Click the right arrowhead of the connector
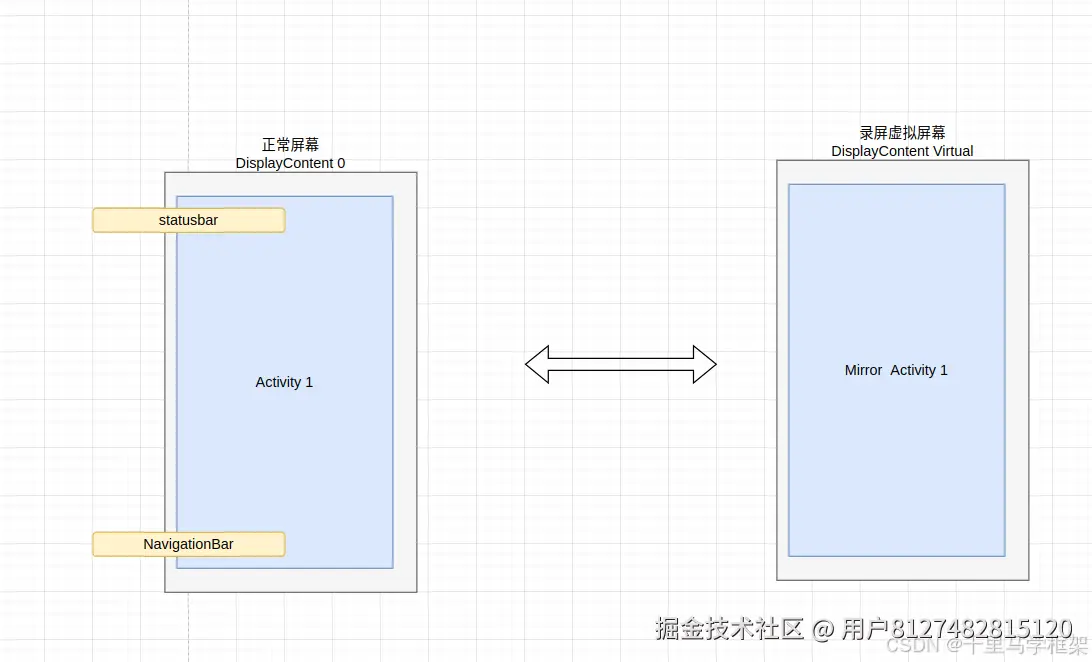The width and height of the screenshot is (1092, 662). [703, 364]
